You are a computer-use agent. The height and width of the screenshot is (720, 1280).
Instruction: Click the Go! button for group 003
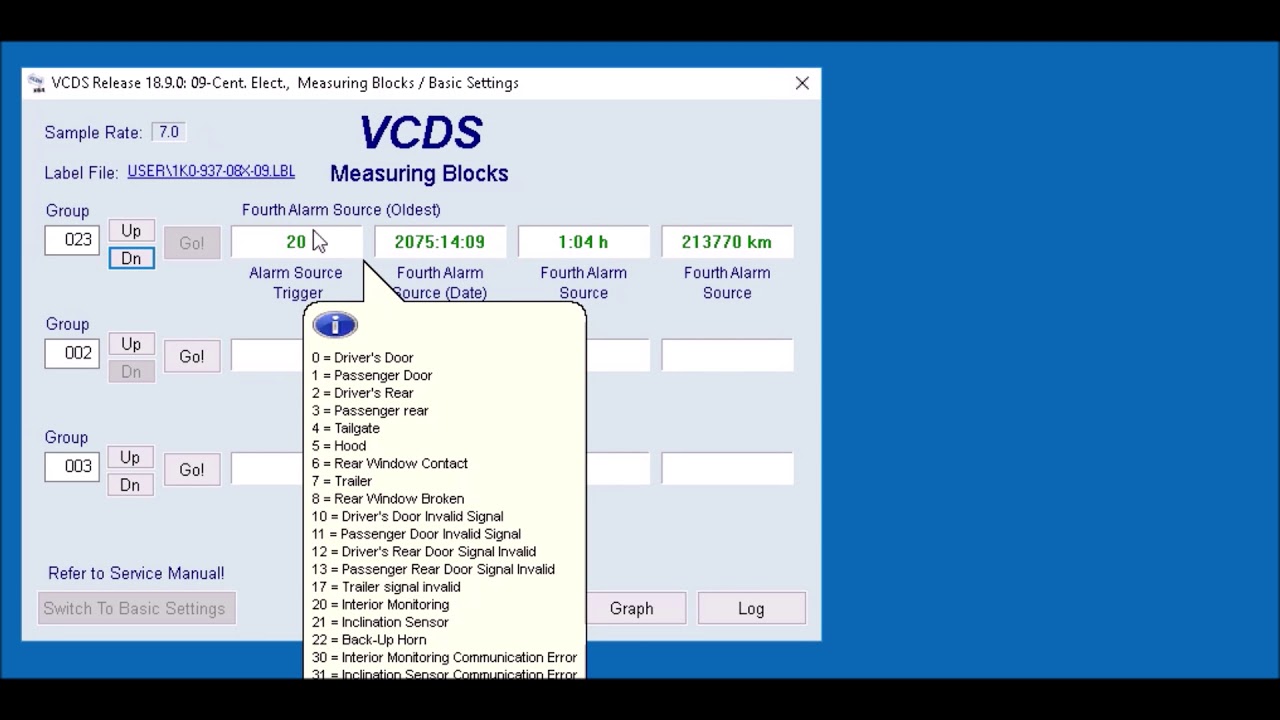(192, 469)
